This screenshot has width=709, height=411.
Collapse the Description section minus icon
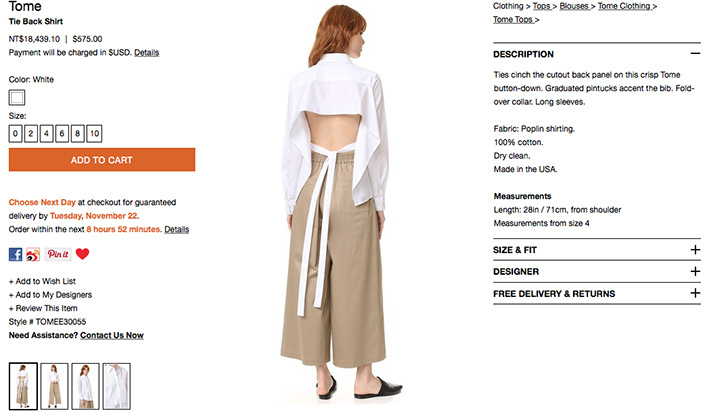695,54
